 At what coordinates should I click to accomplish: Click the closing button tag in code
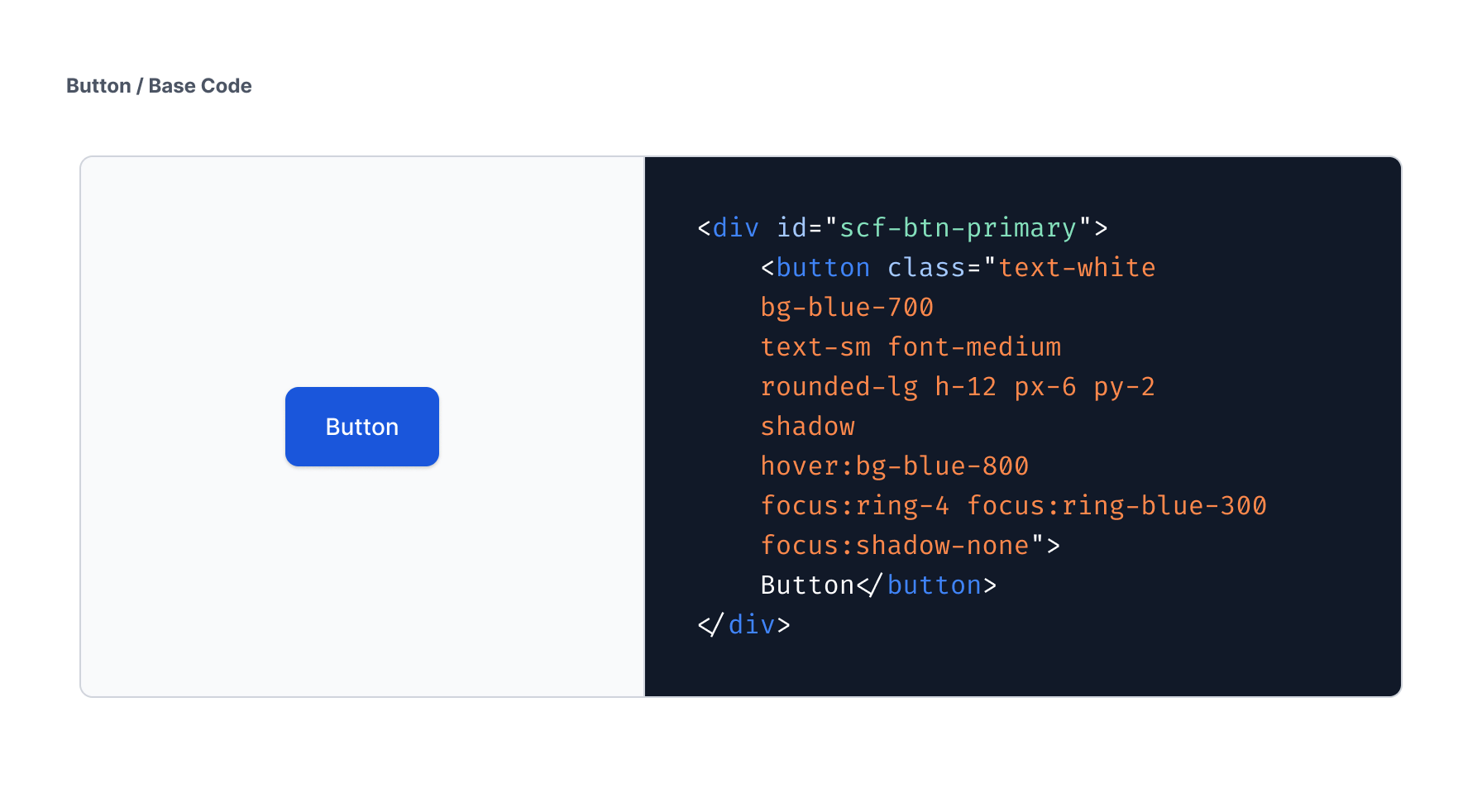(x=934, y=585)
